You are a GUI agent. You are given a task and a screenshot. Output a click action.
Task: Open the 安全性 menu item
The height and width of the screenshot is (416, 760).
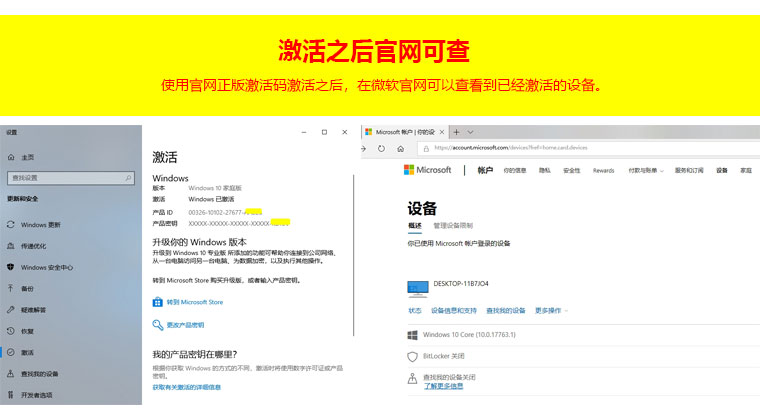571,171
